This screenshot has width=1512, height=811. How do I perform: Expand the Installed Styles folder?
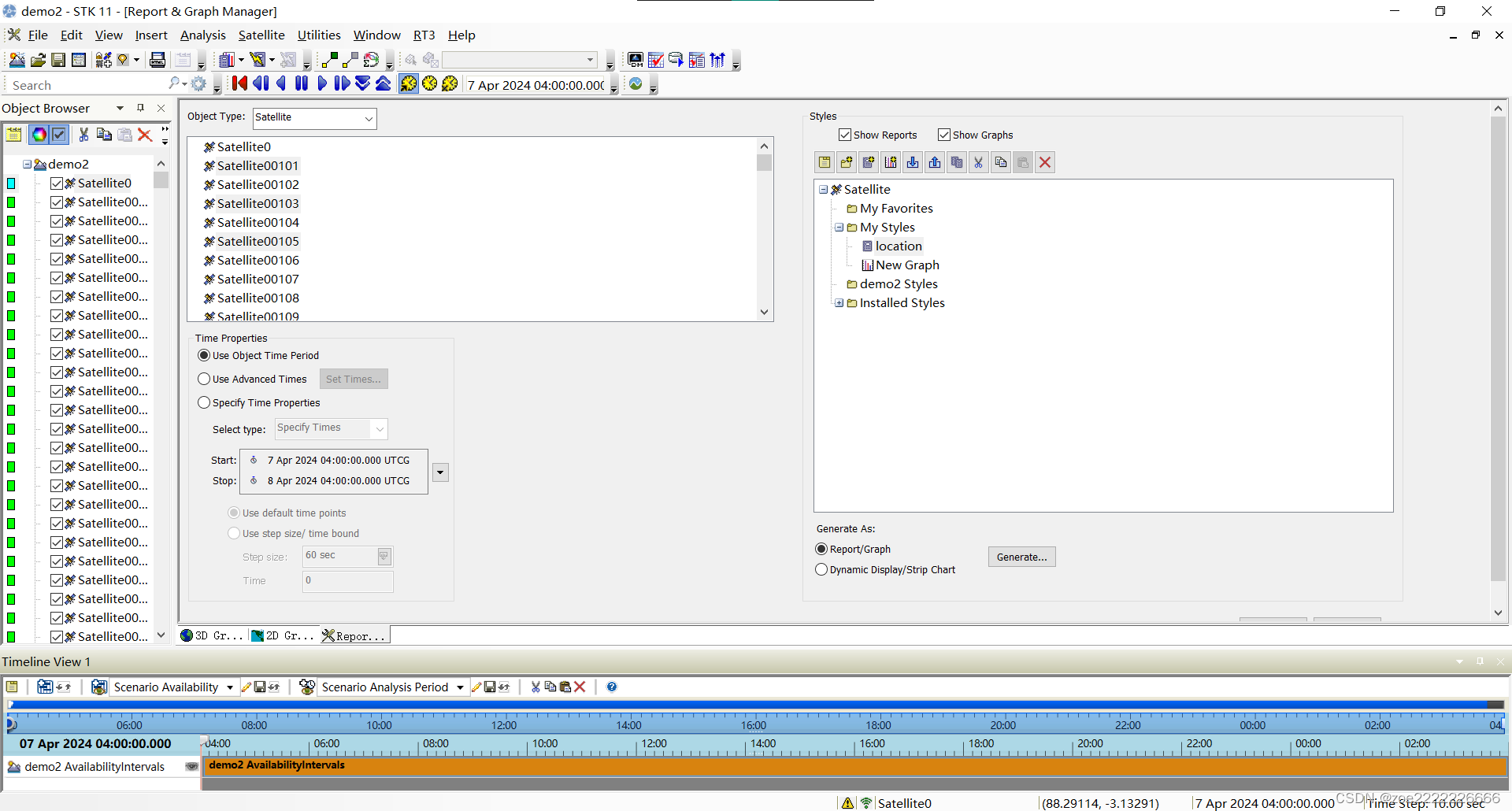(x=839, y=302)
